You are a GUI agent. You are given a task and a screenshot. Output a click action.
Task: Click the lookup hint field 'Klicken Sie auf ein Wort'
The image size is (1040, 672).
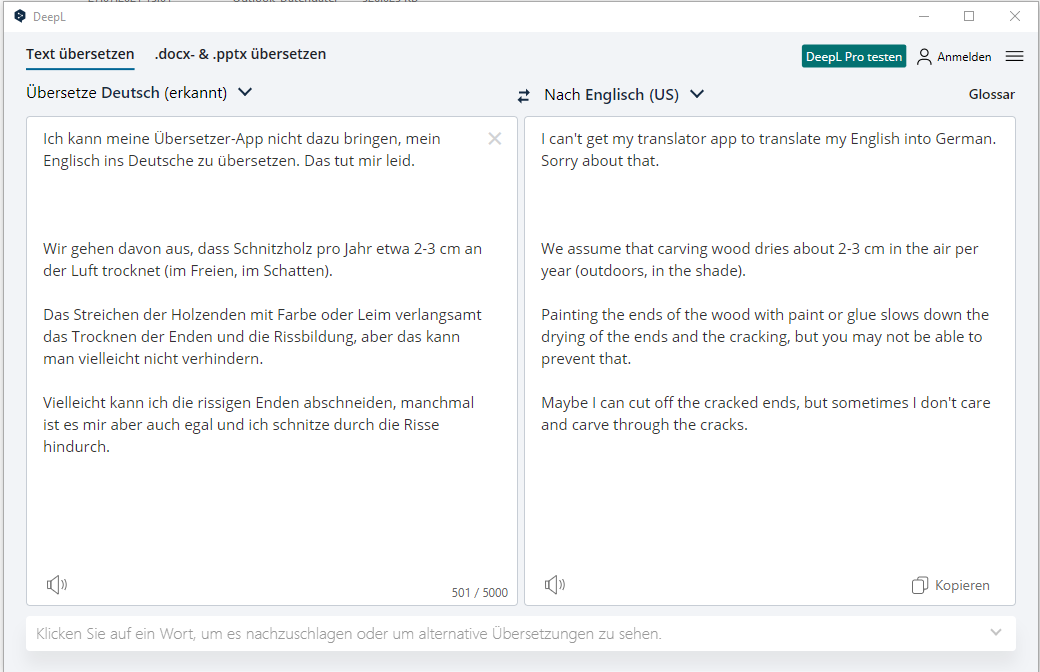[x=521, y=634]
